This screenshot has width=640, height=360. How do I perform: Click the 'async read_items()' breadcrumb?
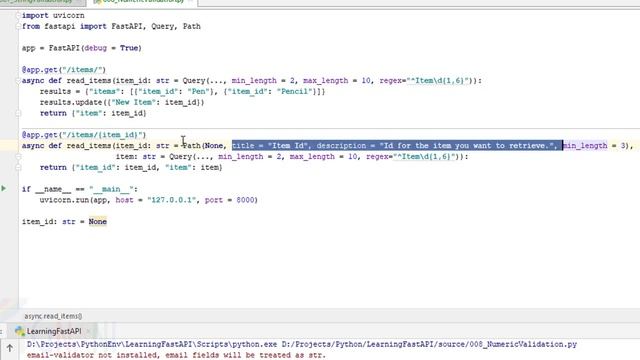coord(53,316)
